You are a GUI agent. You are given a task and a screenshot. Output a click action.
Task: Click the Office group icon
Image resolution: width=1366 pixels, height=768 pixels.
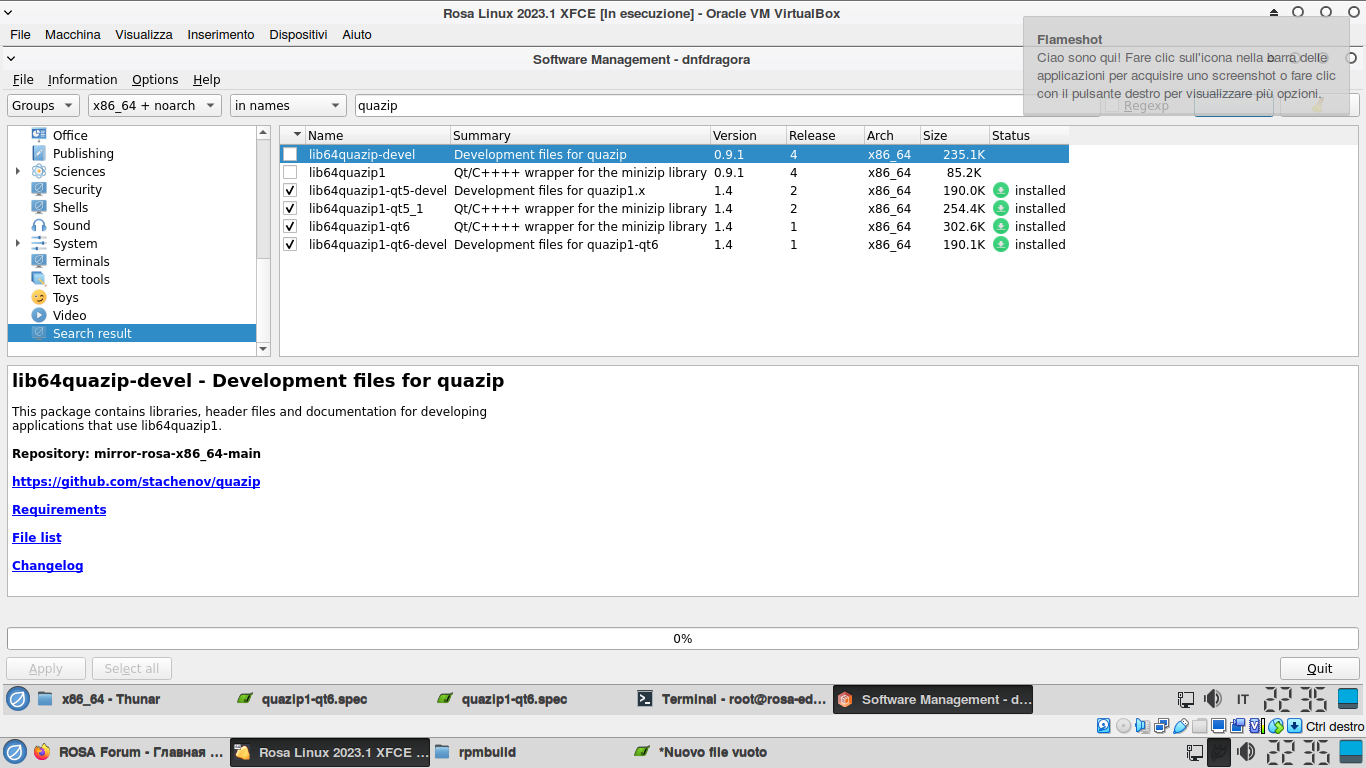pos(39,135)
